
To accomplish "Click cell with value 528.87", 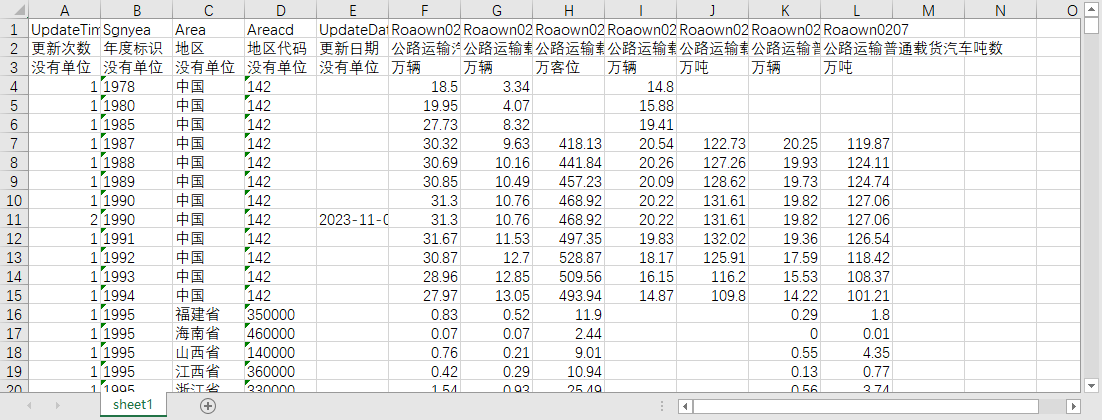I will click(x=569, y=258).
